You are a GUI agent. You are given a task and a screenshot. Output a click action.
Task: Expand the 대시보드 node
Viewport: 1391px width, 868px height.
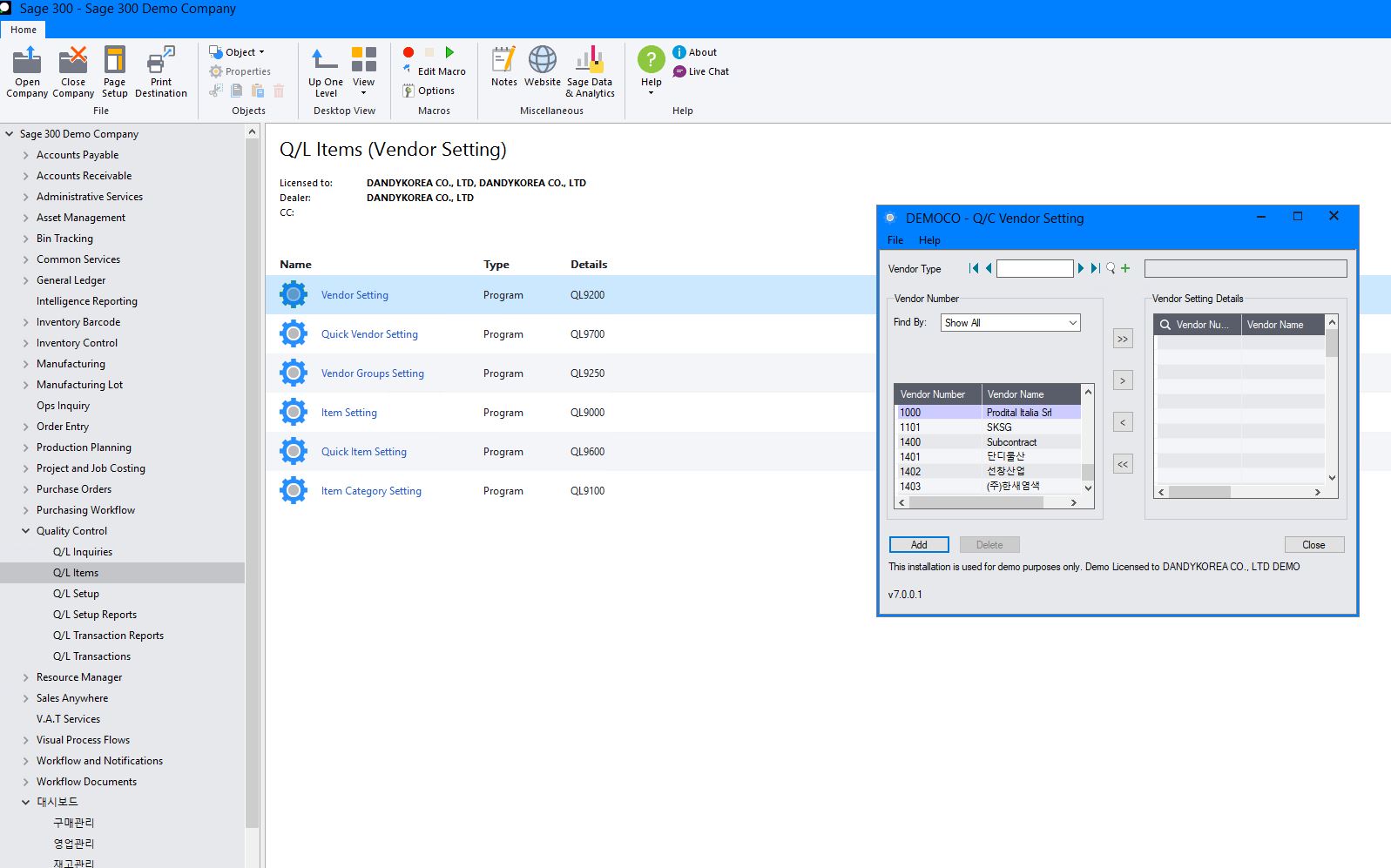click(25, 802)
